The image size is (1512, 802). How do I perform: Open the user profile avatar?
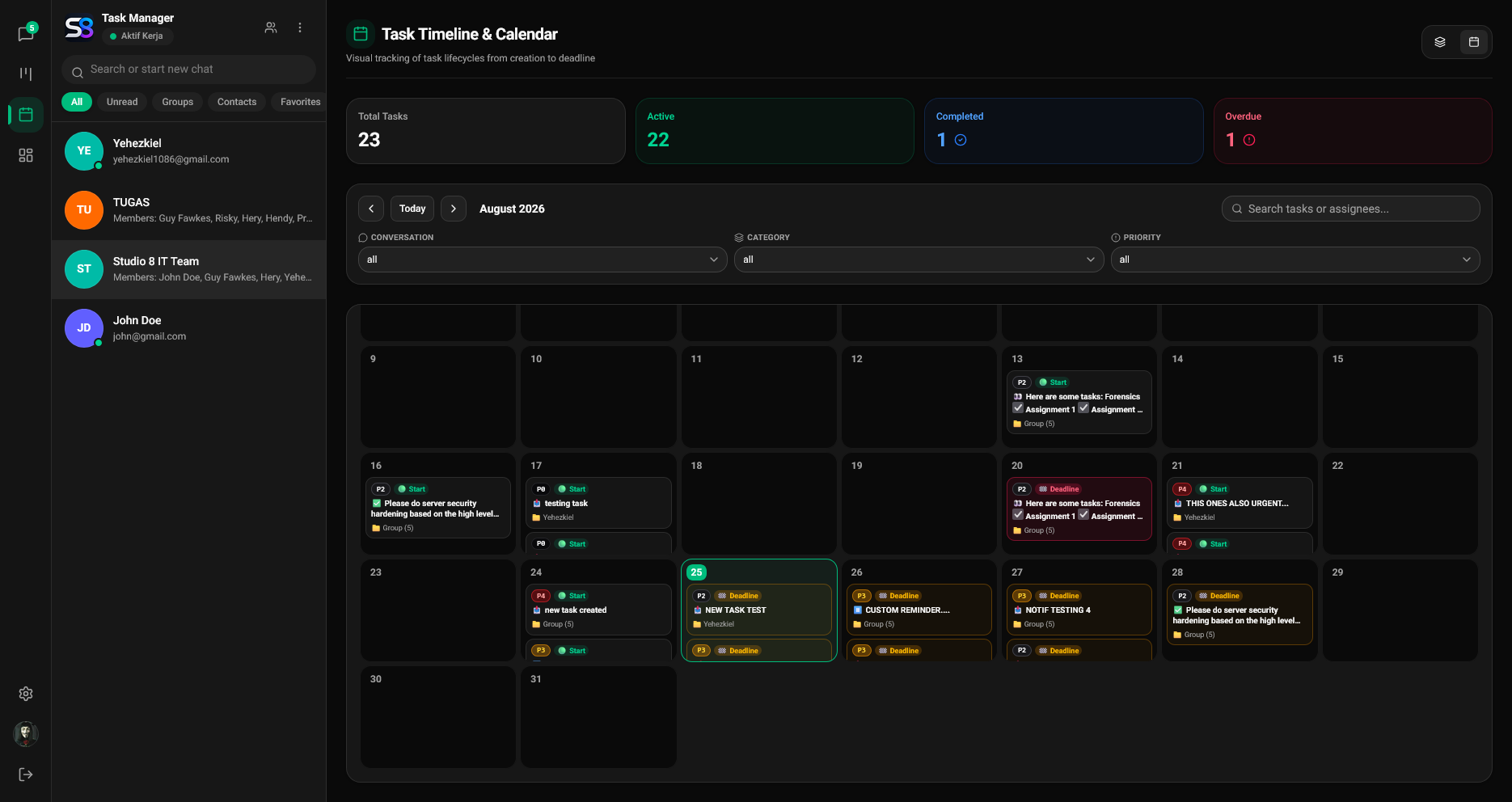pos(26,734)
